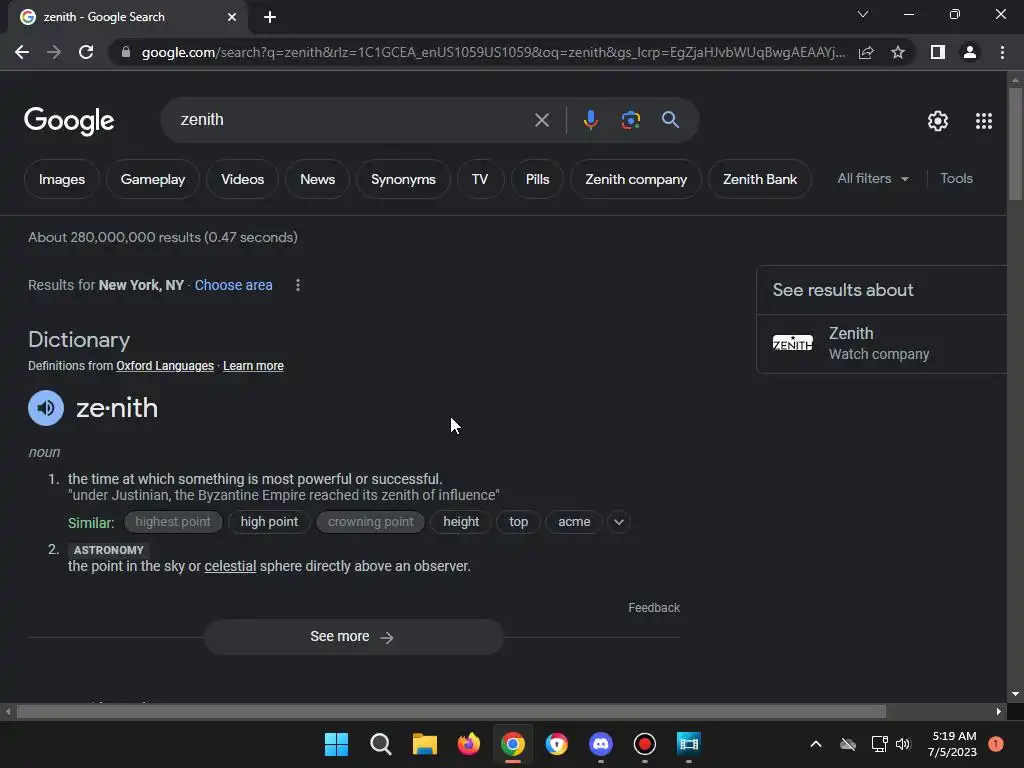1024x768 pixels.
Task: Expand more similar words list
Action: click(618, 522)
